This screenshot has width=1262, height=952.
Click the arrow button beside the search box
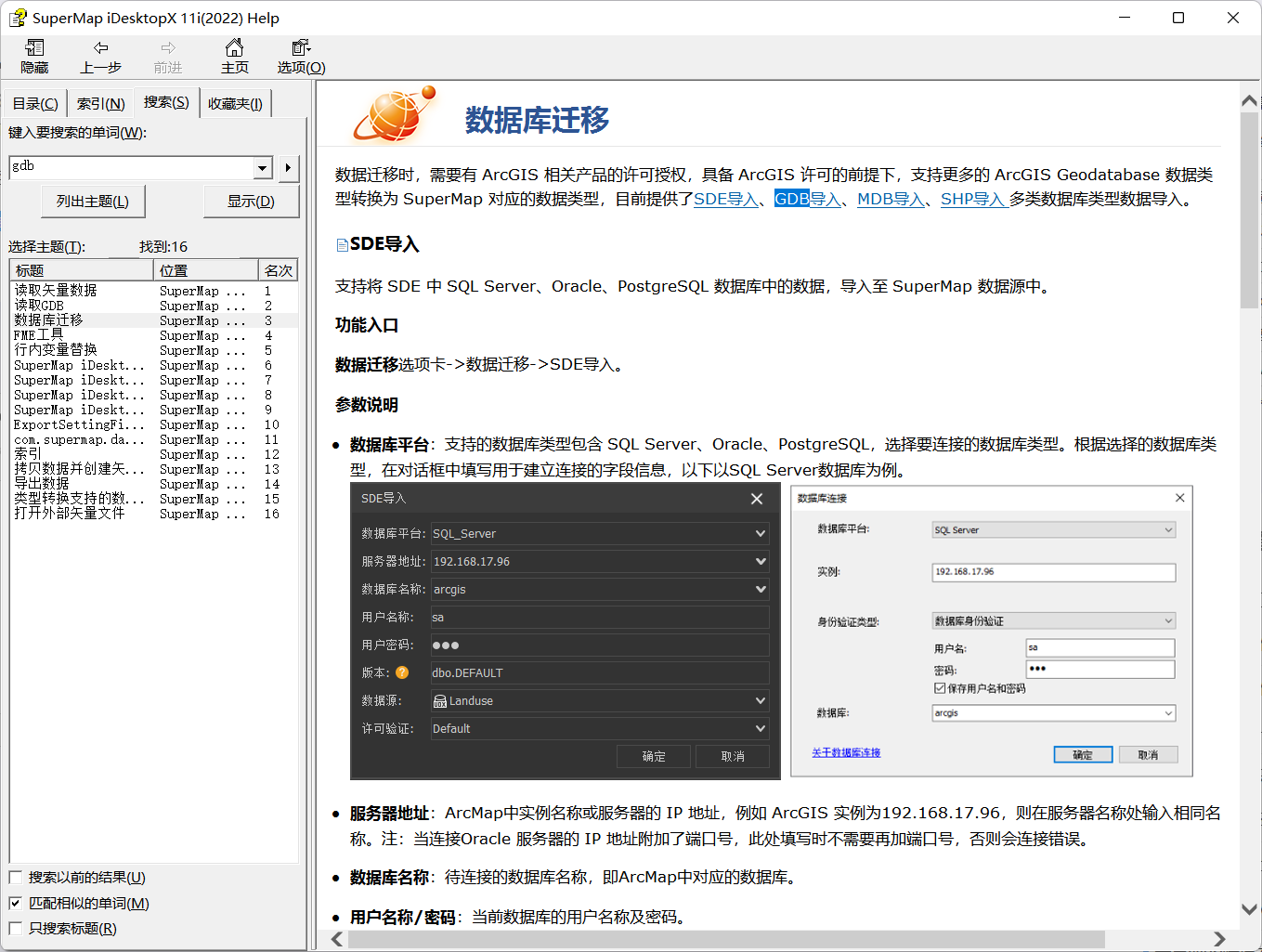point(289,167)
